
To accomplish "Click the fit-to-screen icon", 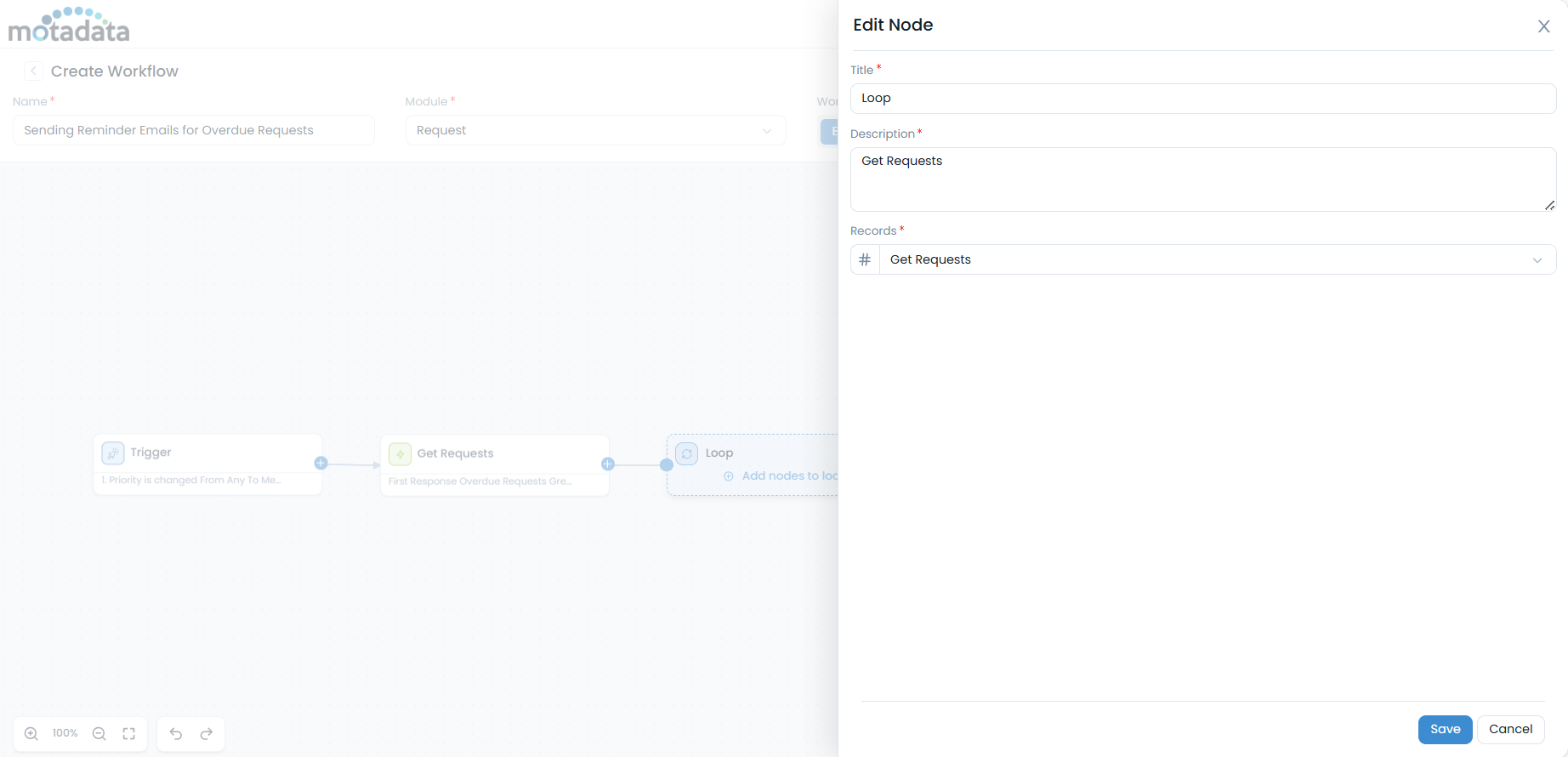I will click(x=129, y=733).
